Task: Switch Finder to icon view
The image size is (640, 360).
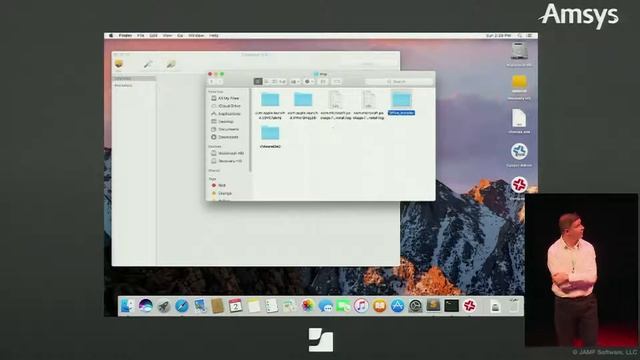Action: (x=258, y=82)
